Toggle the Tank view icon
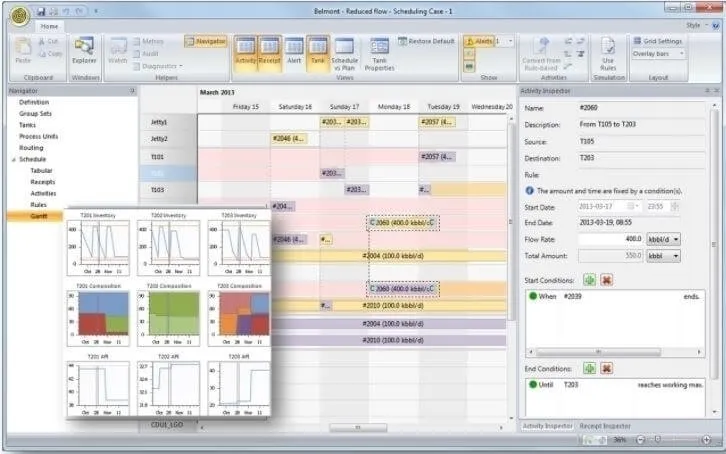726x454 pixels. [318, 50]
